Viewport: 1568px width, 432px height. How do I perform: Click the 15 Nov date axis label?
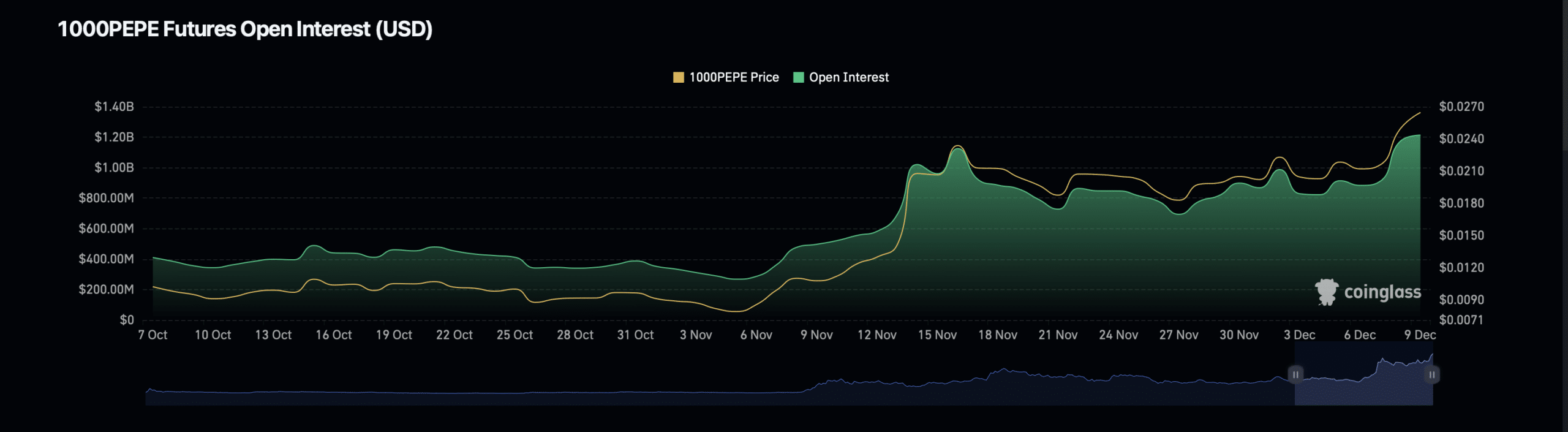pyautogui.click(x=937, y=335)
